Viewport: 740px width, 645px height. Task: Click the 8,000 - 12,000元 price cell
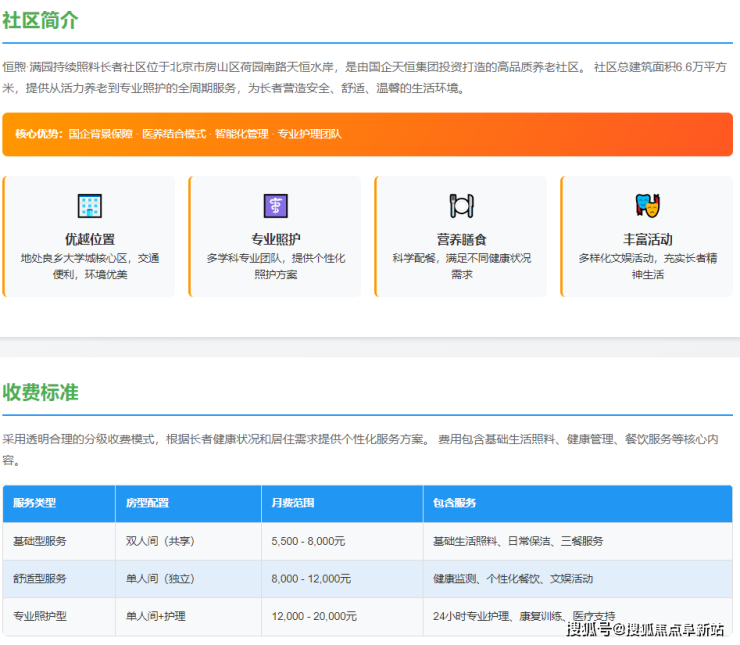[311, 579]
